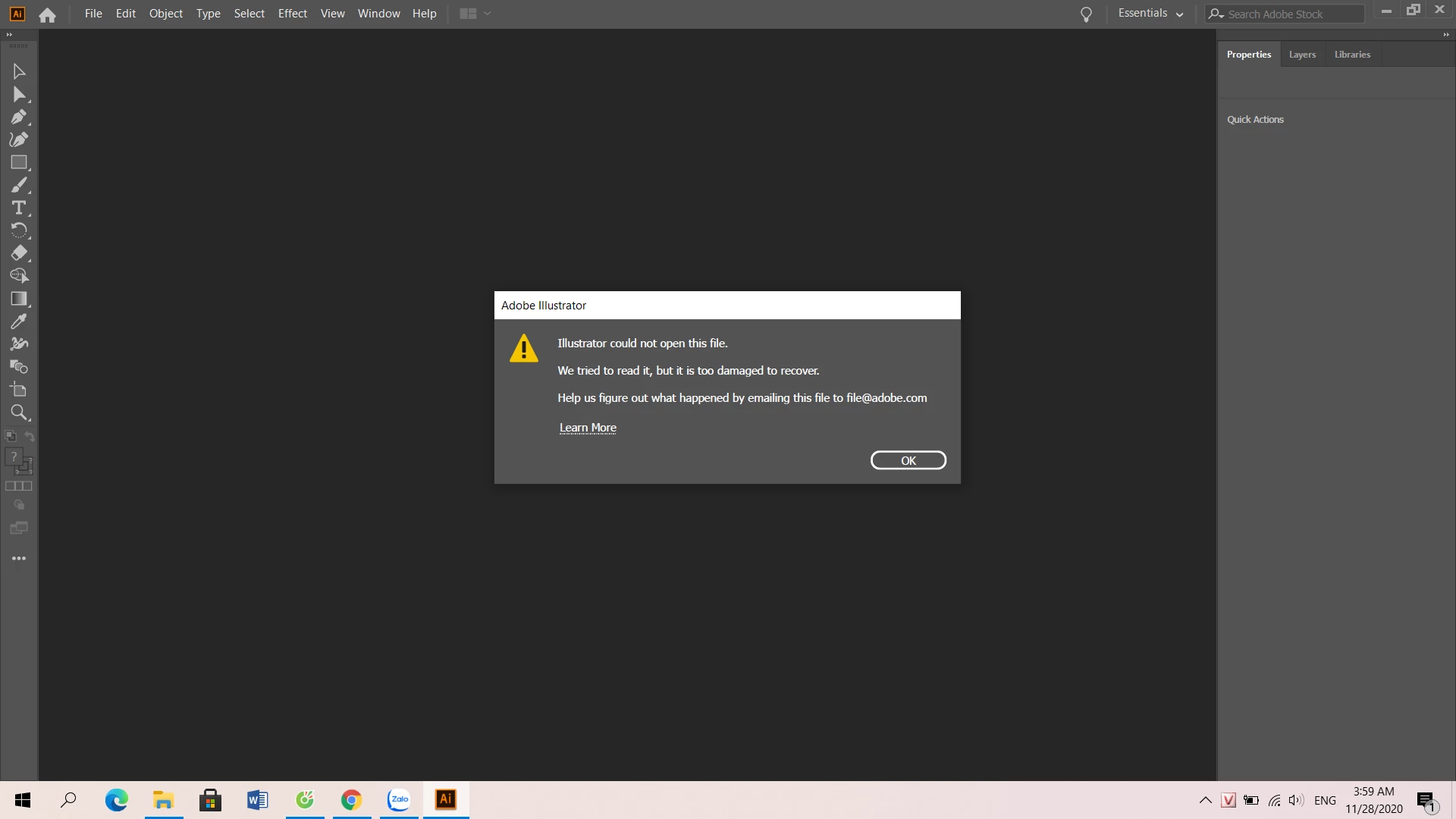1456x819 pixels.
Task: Select the Zoom tool
Action: coord(19,413)
